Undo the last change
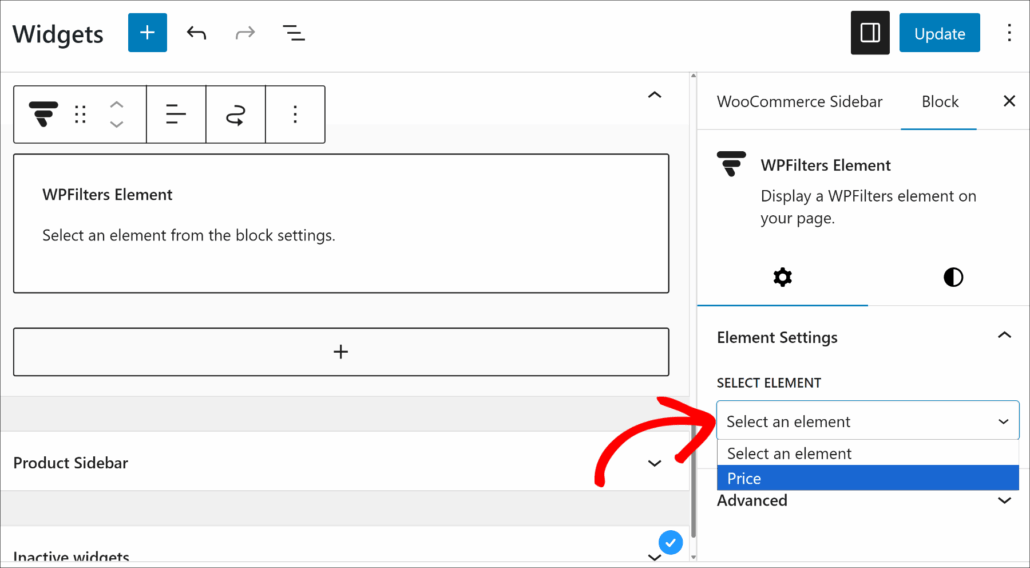The image size is (1030, 568). pyautogui.click(x=196, y=33)
